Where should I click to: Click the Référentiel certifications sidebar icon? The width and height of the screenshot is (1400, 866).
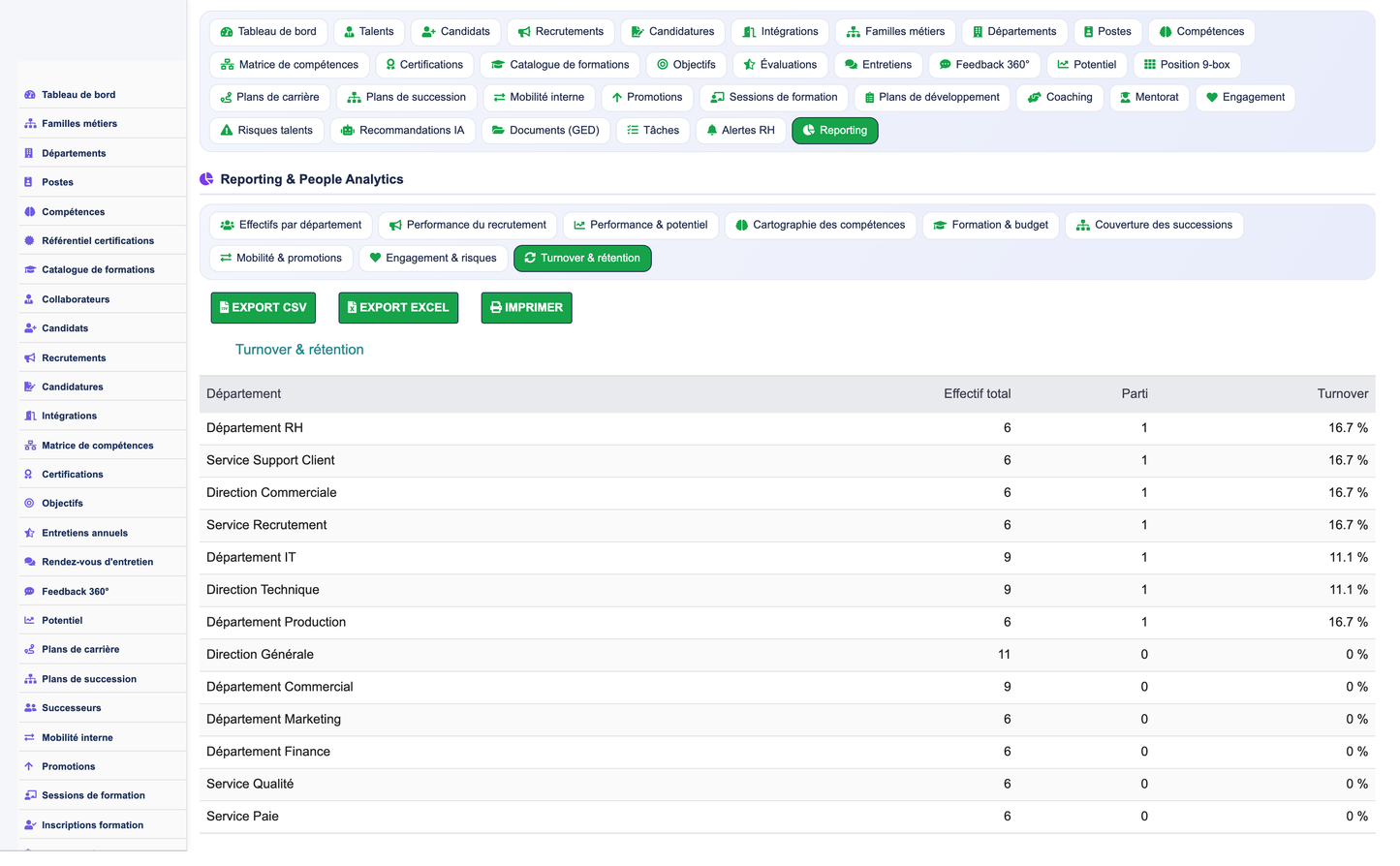pos(30,241)
